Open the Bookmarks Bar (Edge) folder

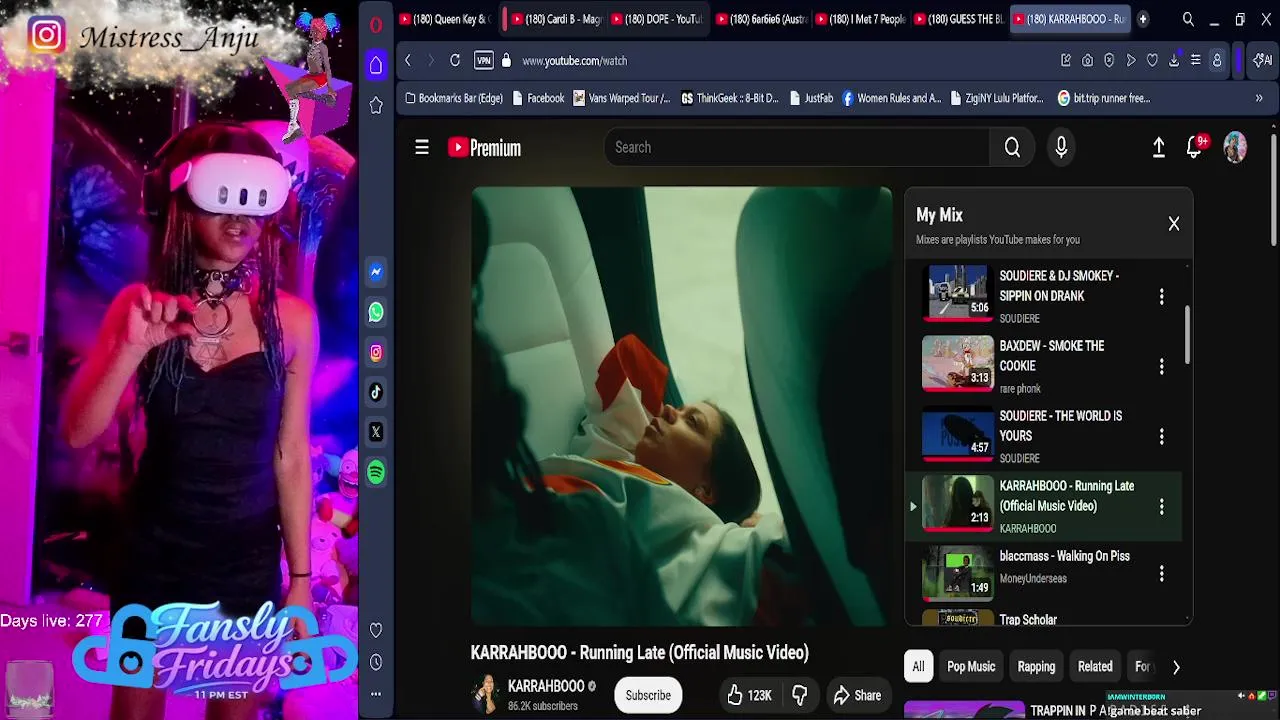click(453, 98)
